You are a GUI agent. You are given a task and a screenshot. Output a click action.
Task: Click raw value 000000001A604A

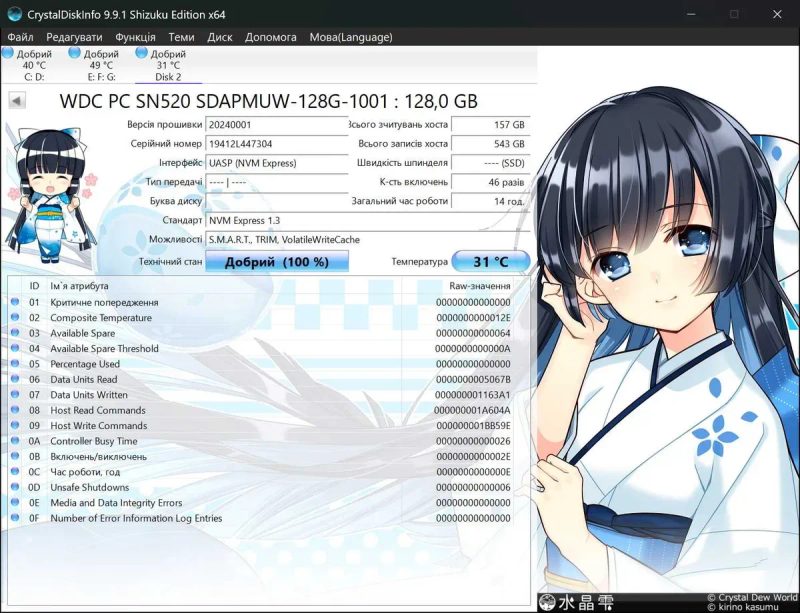[472, 410]
